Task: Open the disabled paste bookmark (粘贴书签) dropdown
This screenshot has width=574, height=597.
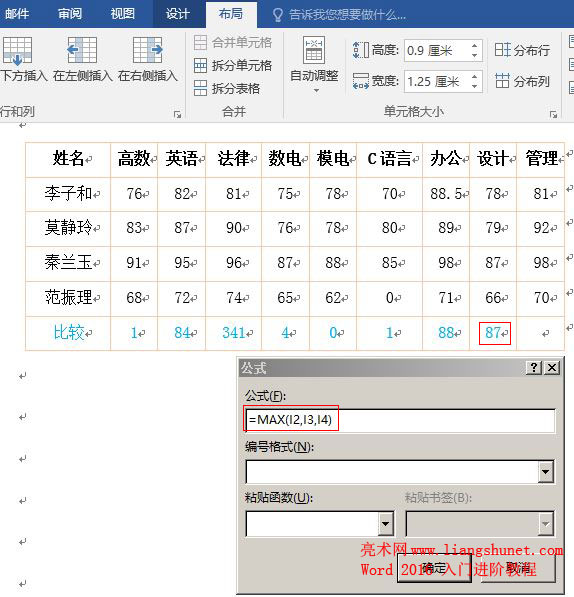Action: [545, 524]
